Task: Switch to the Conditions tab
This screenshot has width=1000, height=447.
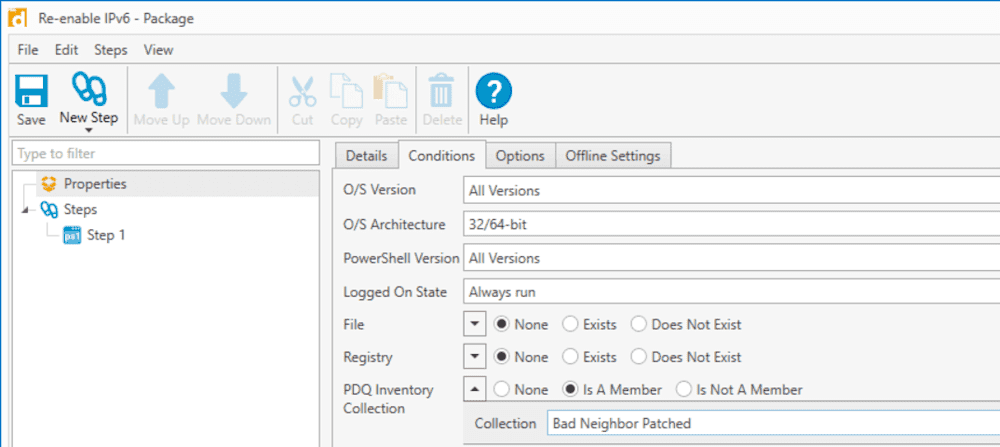Action: coord(441,156)
